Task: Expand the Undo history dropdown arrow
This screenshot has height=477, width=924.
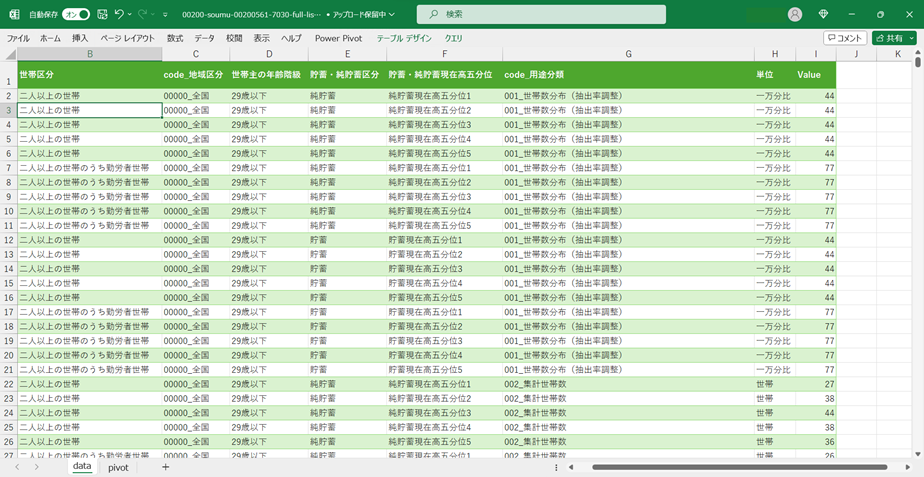Action: pos(131,15)
